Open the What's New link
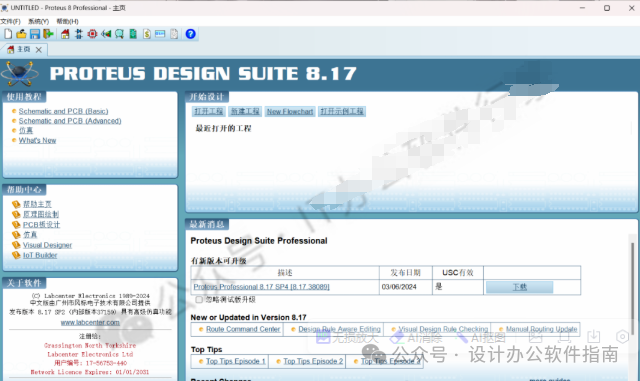The image size is (640, 381). click(x=37, y=140)
